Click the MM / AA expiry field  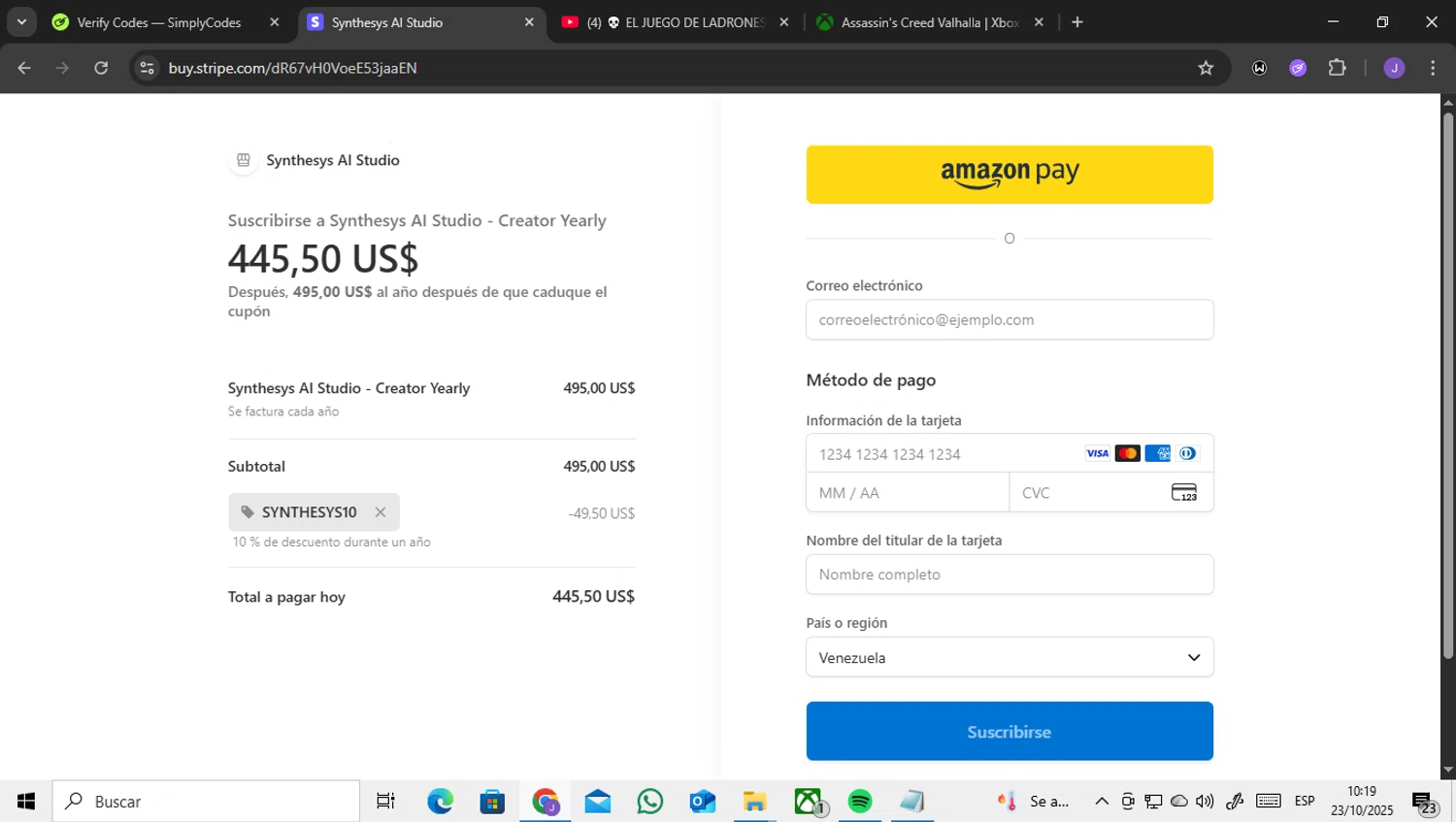(x=908, y=492)
